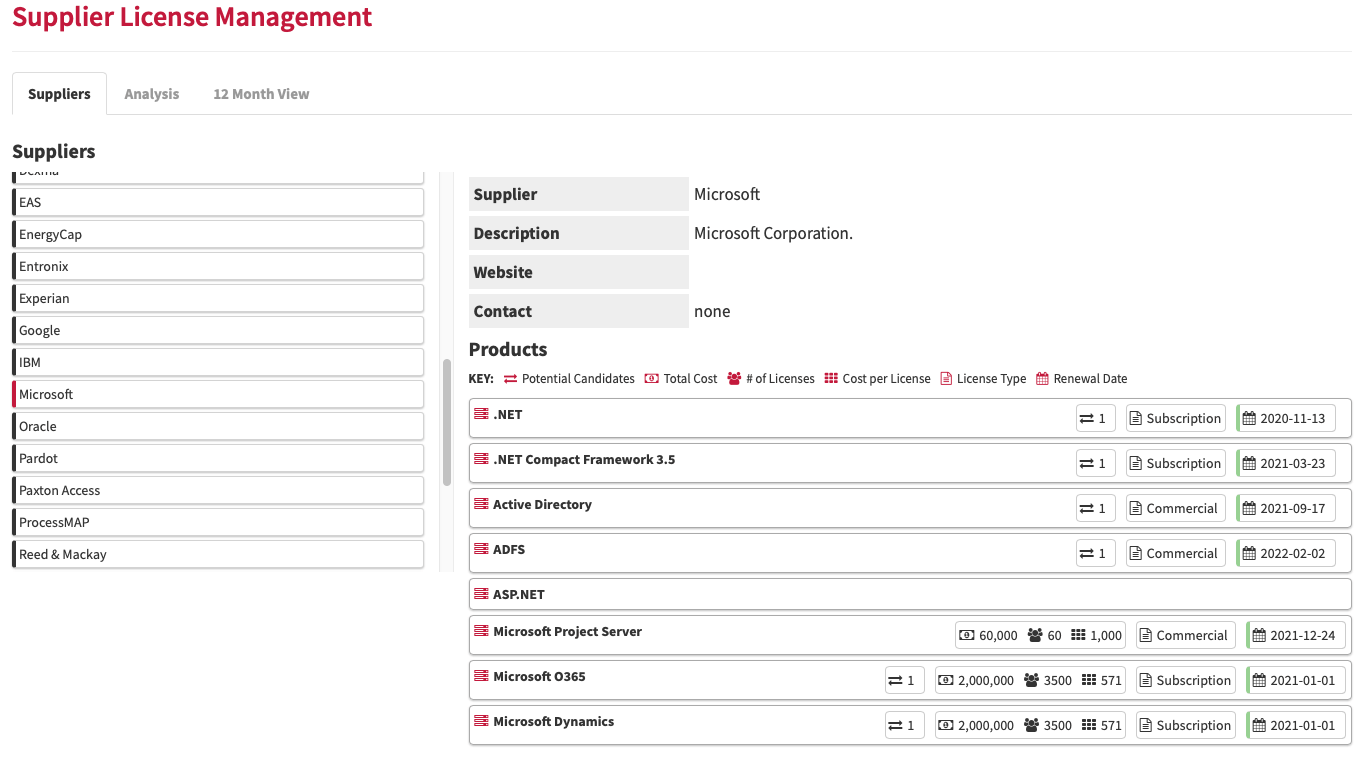The height and width of the screenshot is (778, 1364).
Task: Click the money icon on Microsoft Project Server row
Action: click(967, 636)
